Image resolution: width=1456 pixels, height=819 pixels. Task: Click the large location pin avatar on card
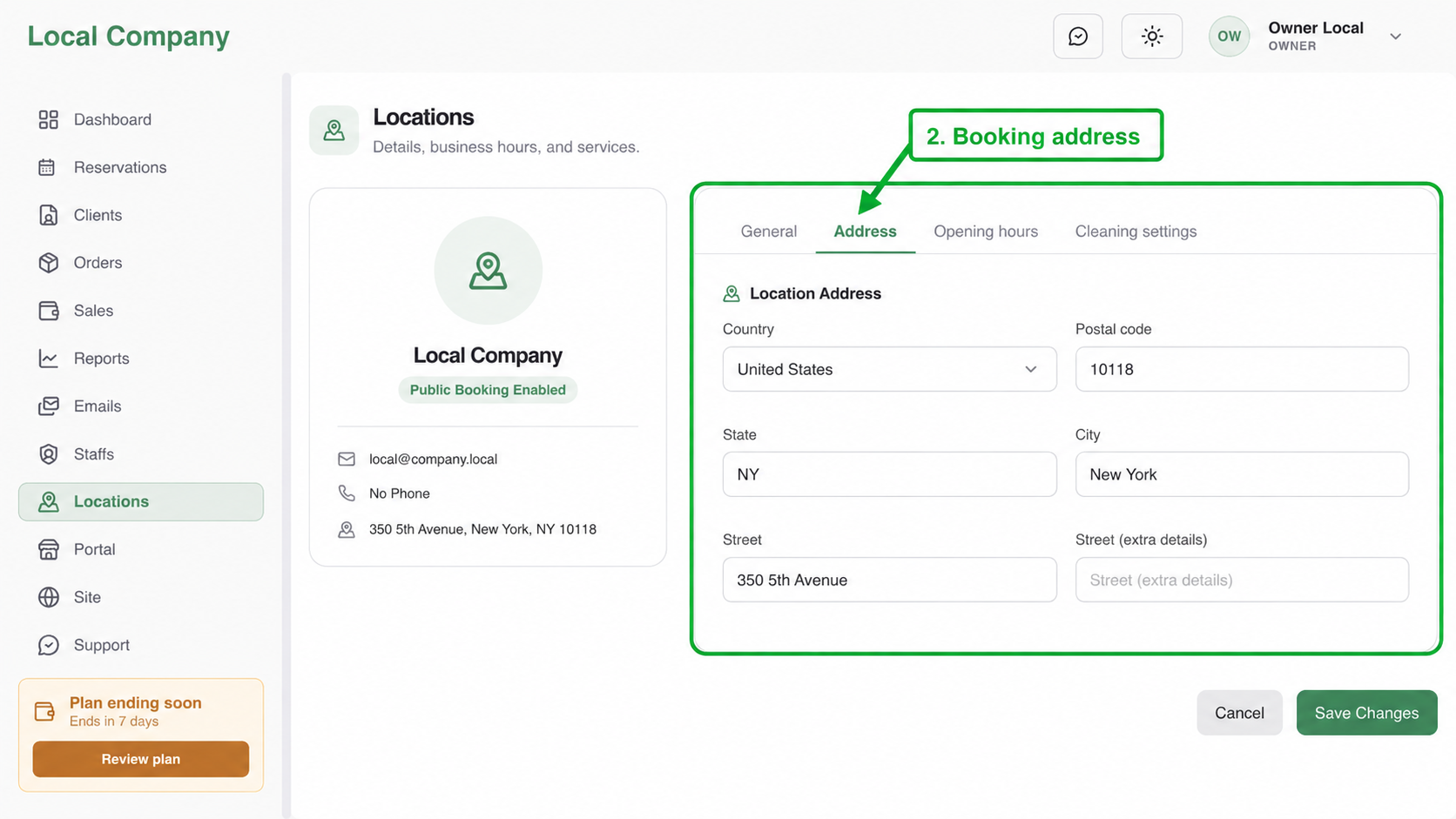[x=488, y=271]
